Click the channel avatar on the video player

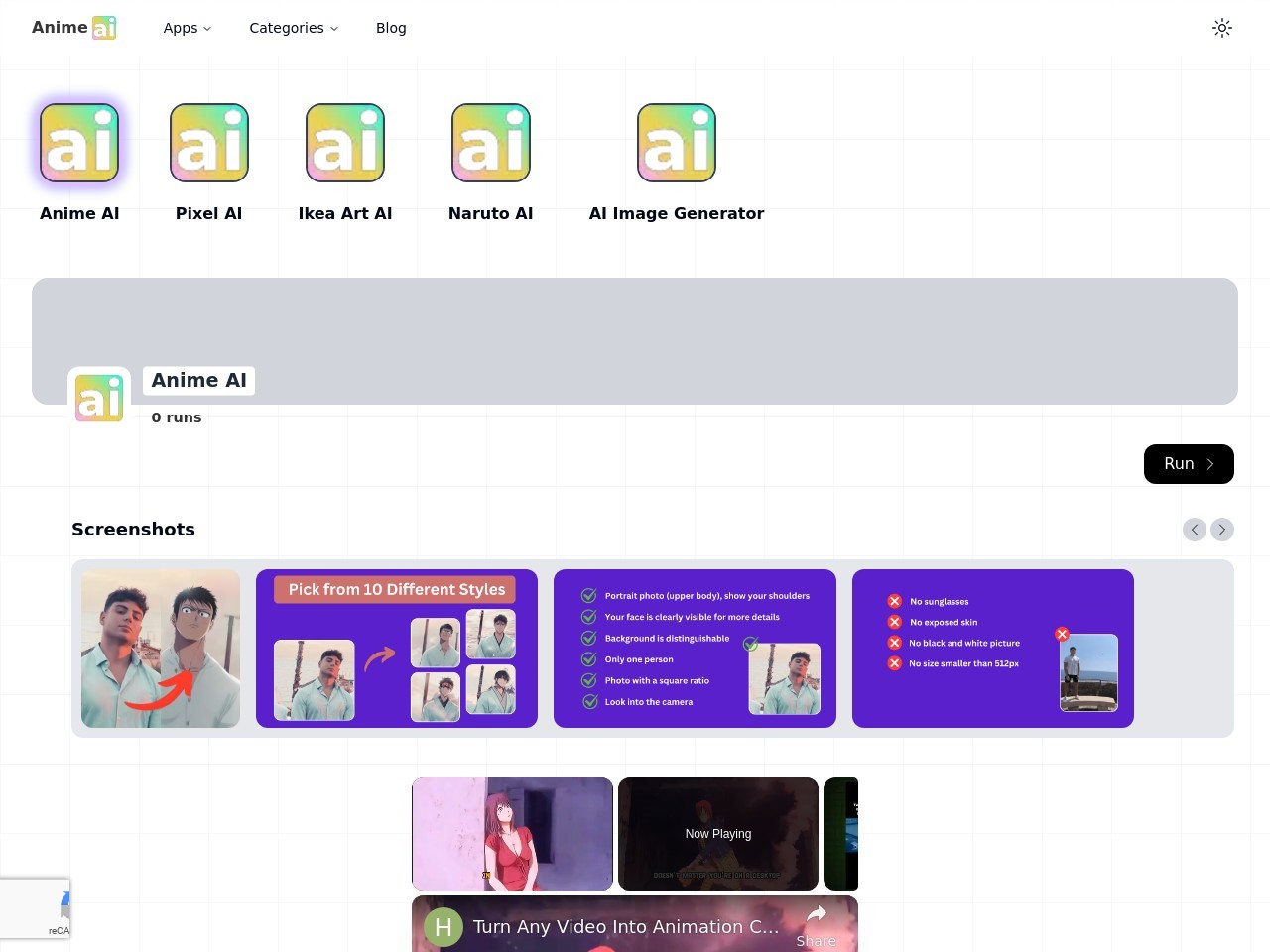(444, 926)
